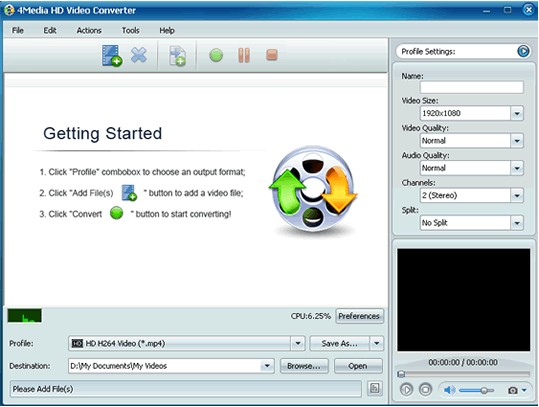Click the orange Pause icon in toolbar
Viewport: 539px width, 407px height.
pyautogui.click(x=244, y=55)
